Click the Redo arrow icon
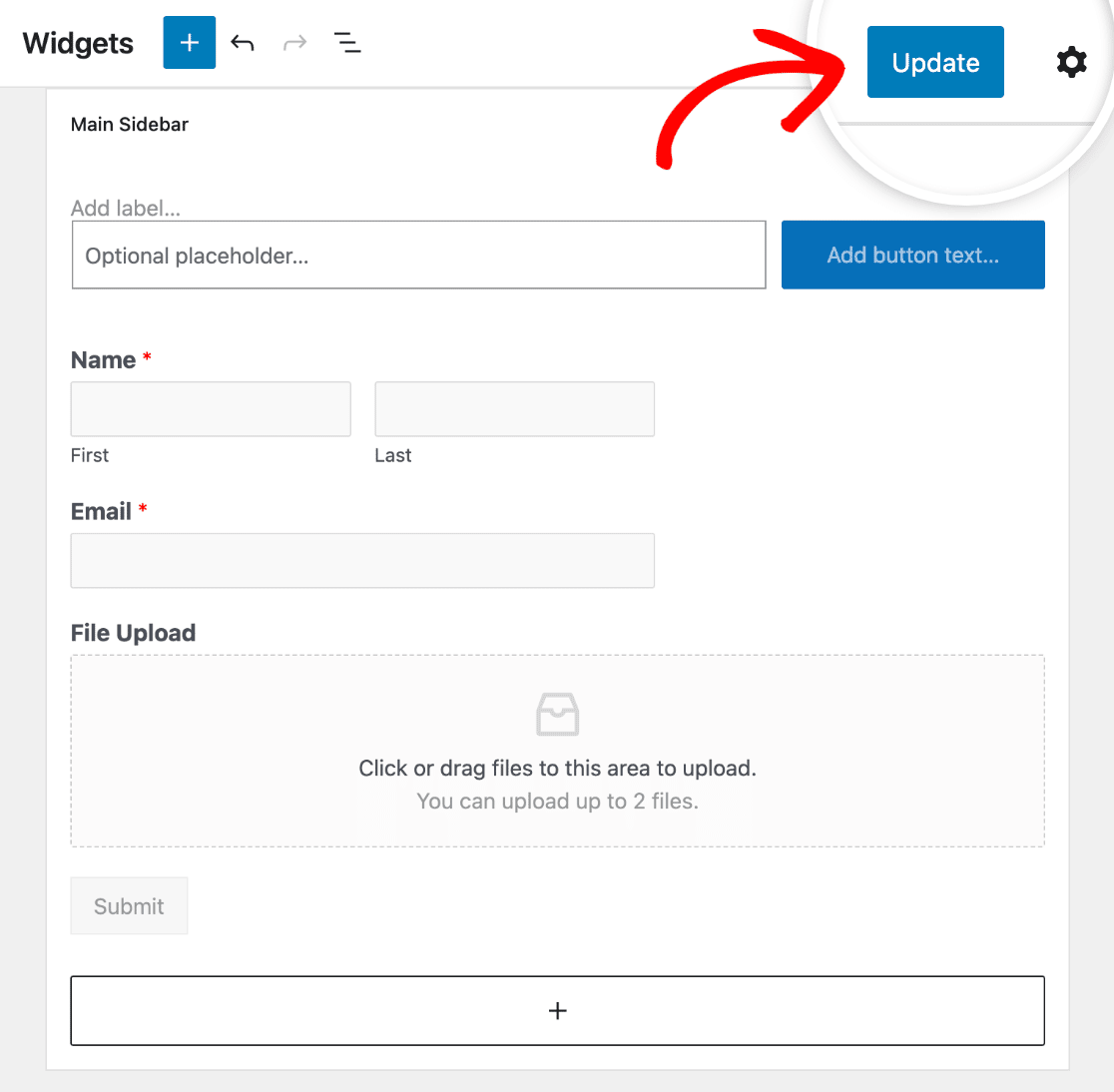This screenshot has width=1114, height=1092. 294,43
